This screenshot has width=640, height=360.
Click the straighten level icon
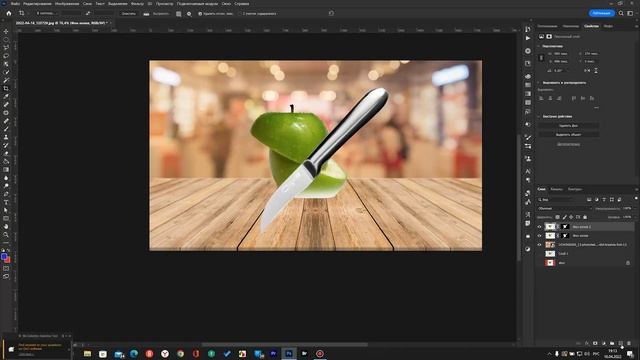[x=146, y=14]
